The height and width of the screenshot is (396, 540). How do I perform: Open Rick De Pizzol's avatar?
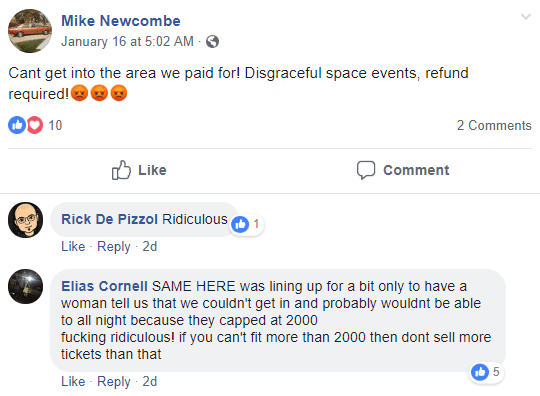[25, 220]
